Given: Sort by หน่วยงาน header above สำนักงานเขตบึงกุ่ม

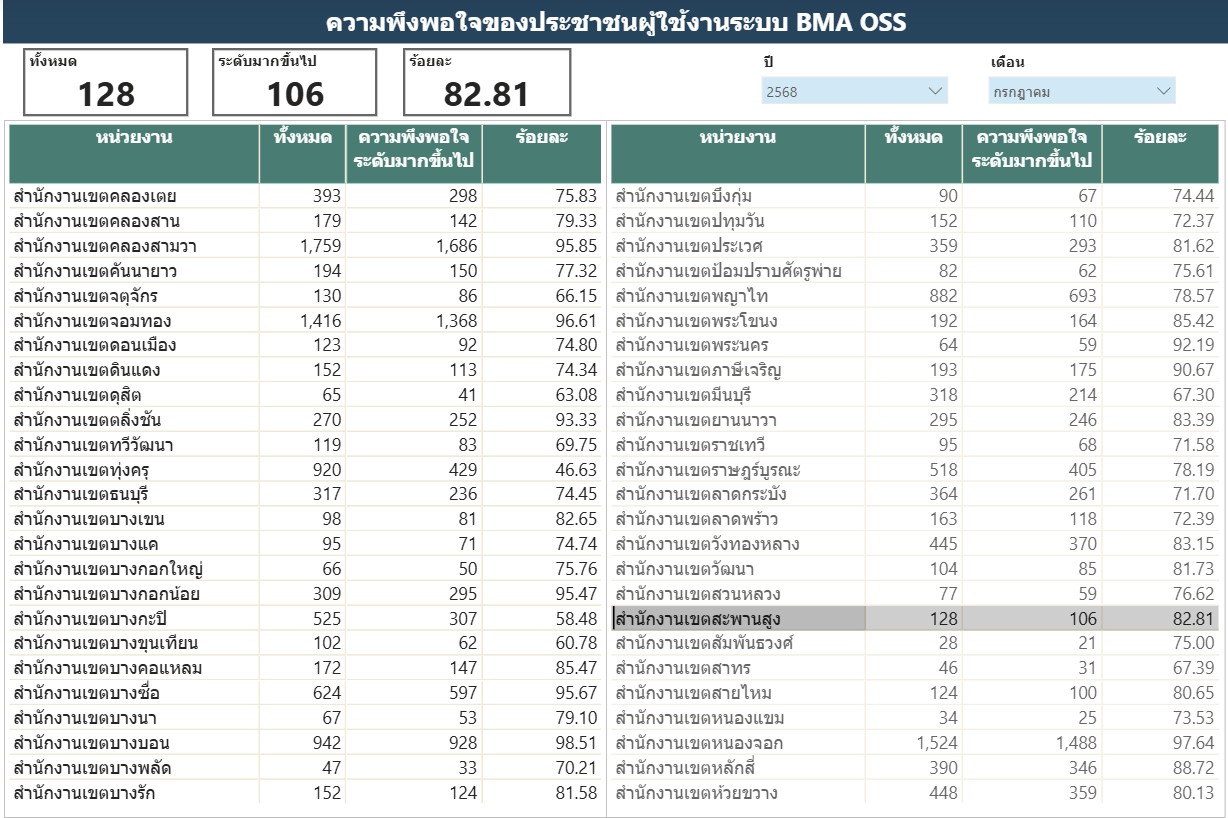Looking at the screenshot, I should coord(737,153).
